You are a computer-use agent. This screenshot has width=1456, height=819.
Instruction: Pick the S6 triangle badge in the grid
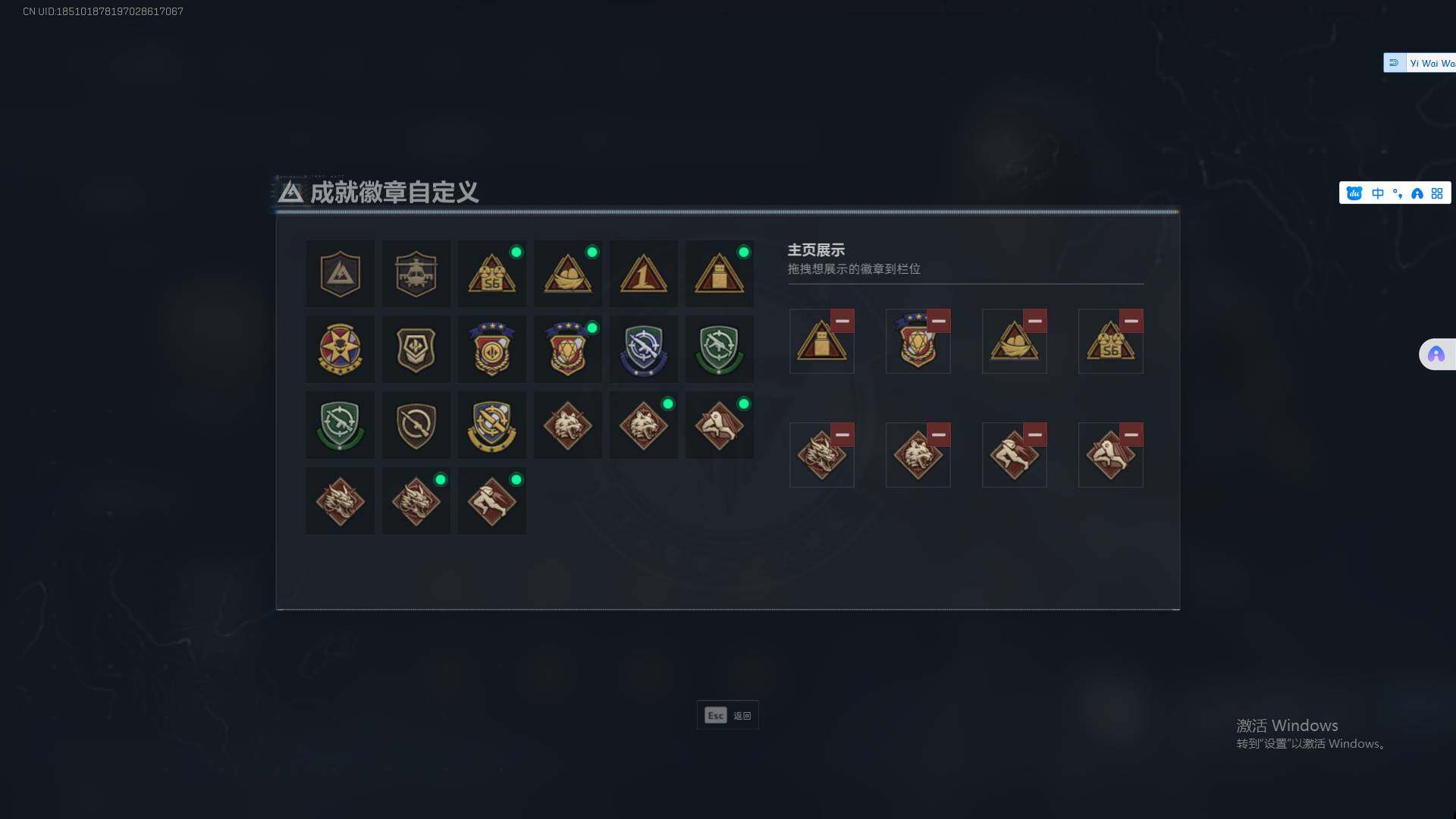[491, 274]
